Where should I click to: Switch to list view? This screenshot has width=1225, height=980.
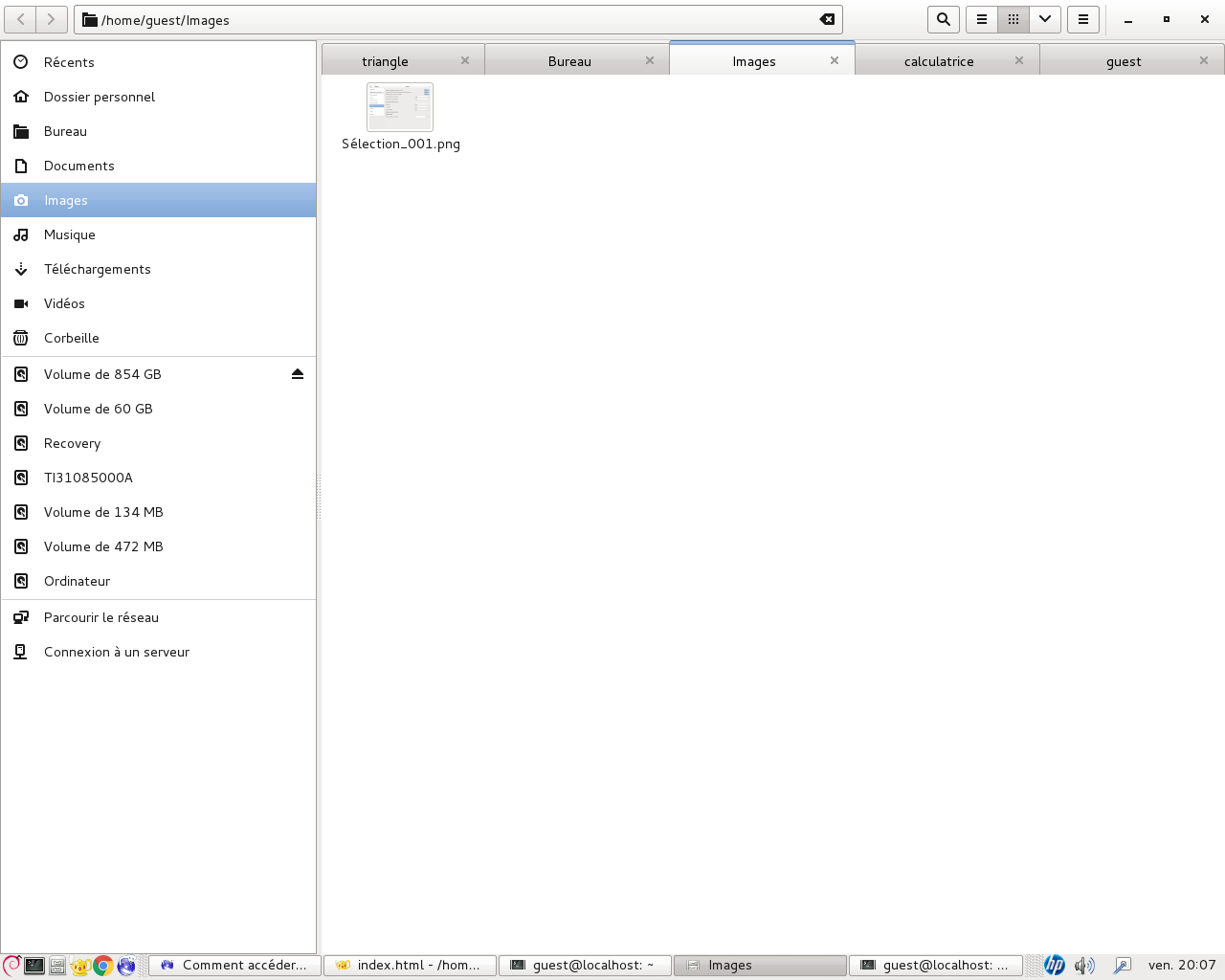(x=981, y=19)
